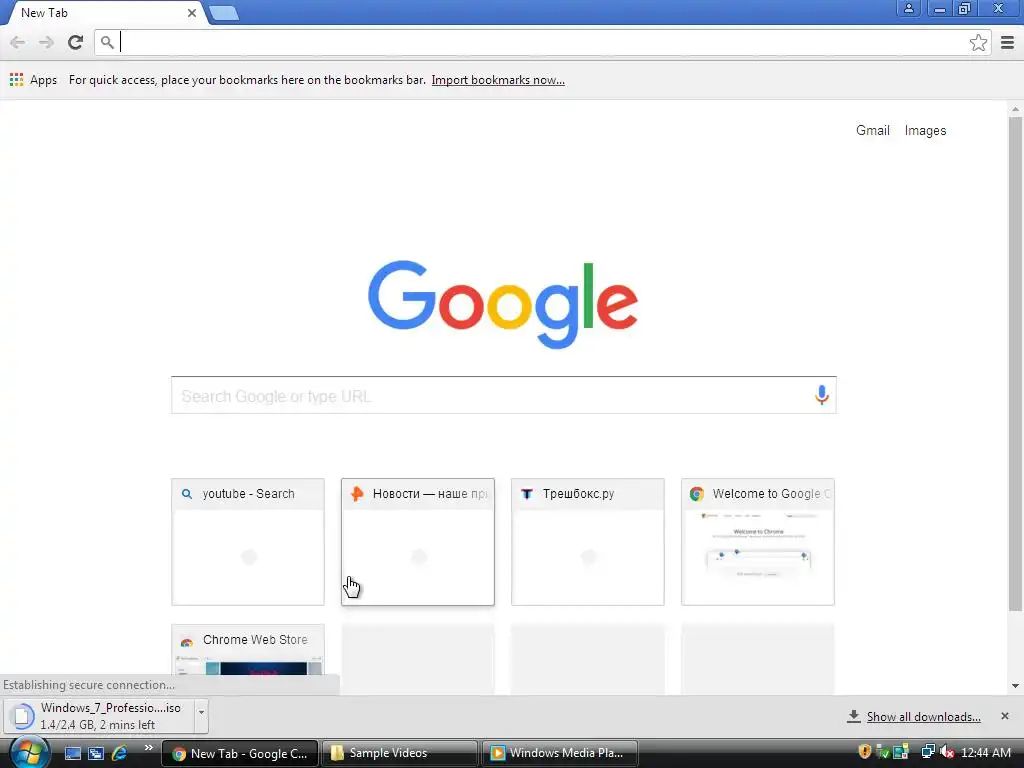Close the New Tab tab
The height and width of the screenshot is (768, 1024).
click(x=191, y=13)
